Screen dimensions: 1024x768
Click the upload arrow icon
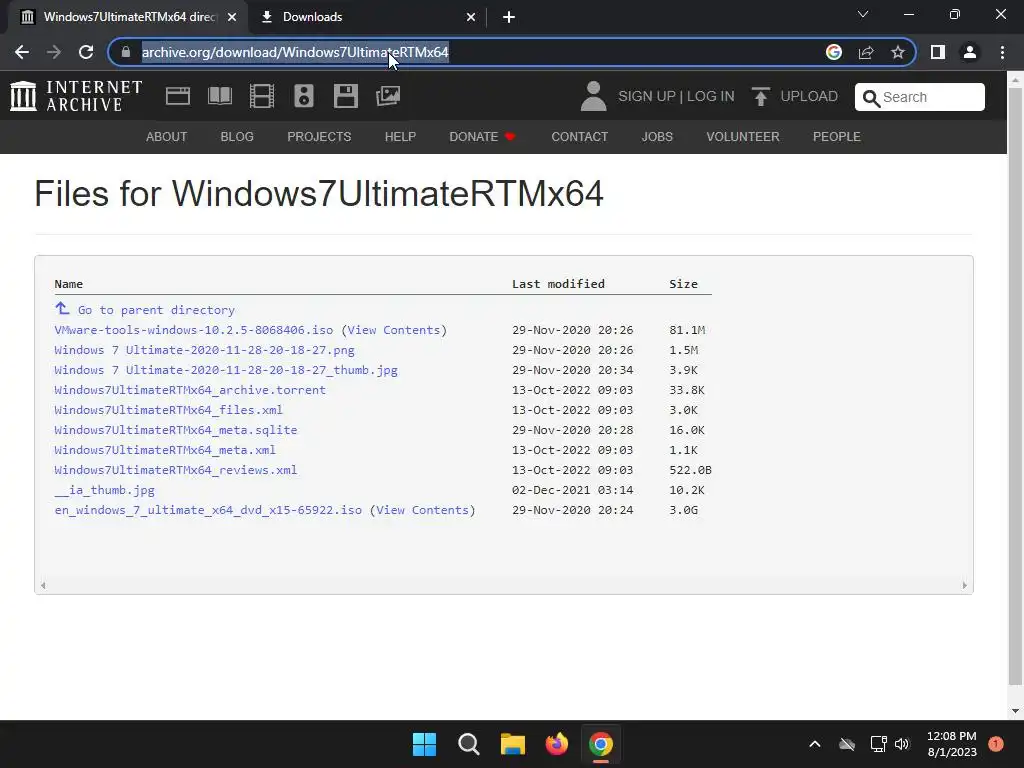pos(761,96)
